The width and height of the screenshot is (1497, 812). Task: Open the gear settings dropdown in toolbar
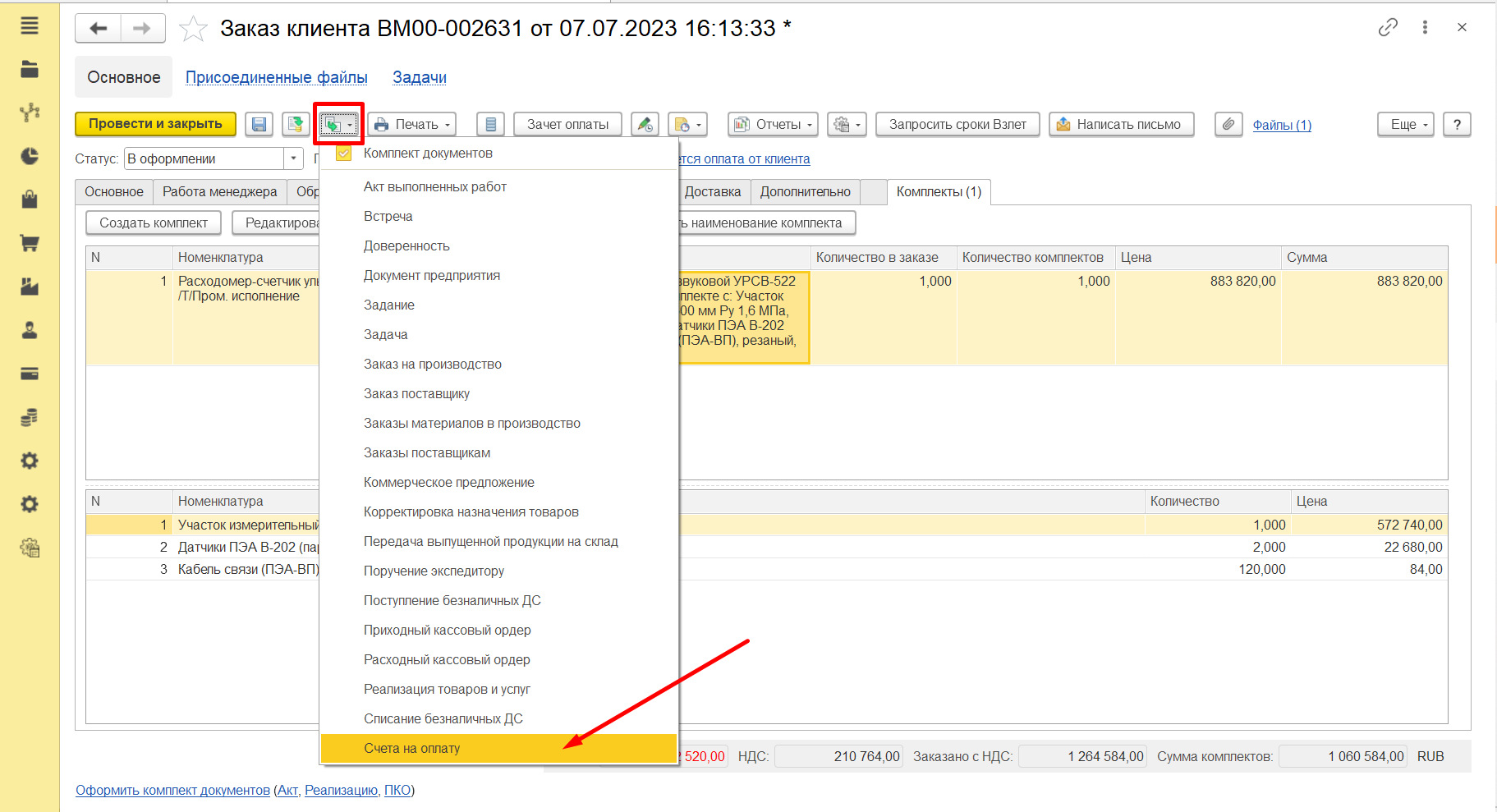(x=847, y=124)
